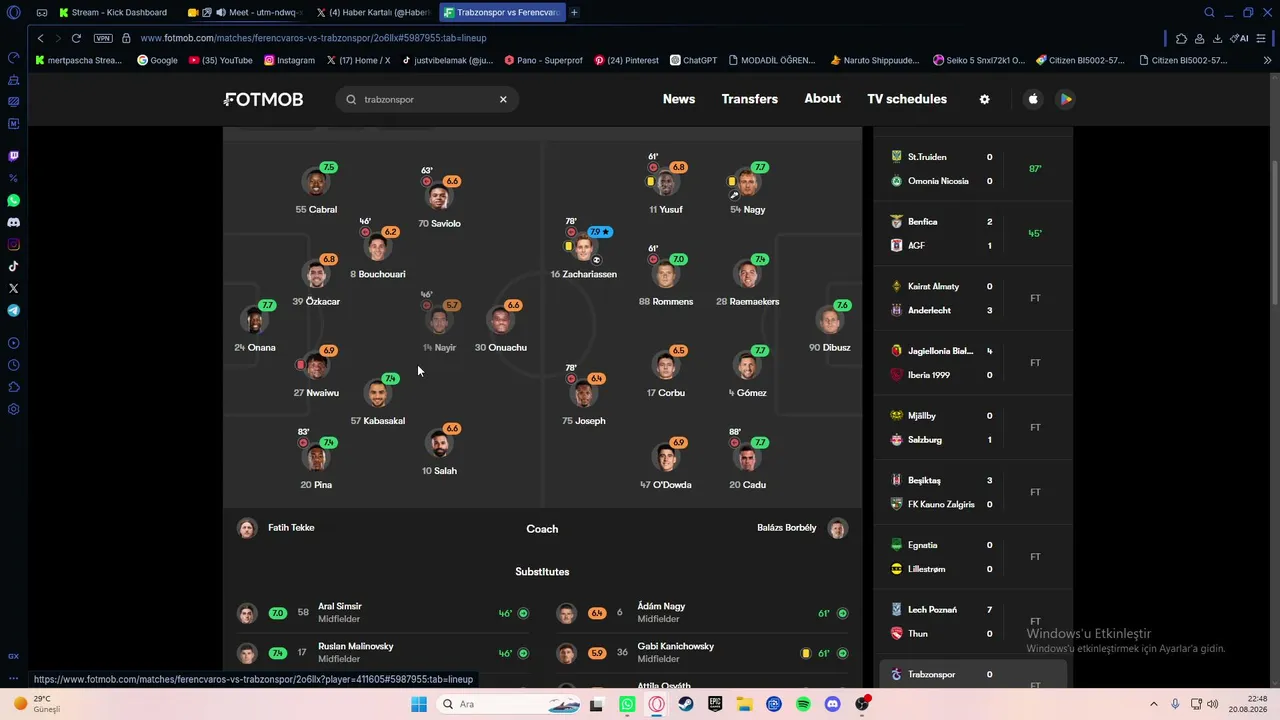Select goalkeeper Onana's photo in the lineup
Image resolution: width=1280 pixels, height=720 pixels.
coord(255,321)
